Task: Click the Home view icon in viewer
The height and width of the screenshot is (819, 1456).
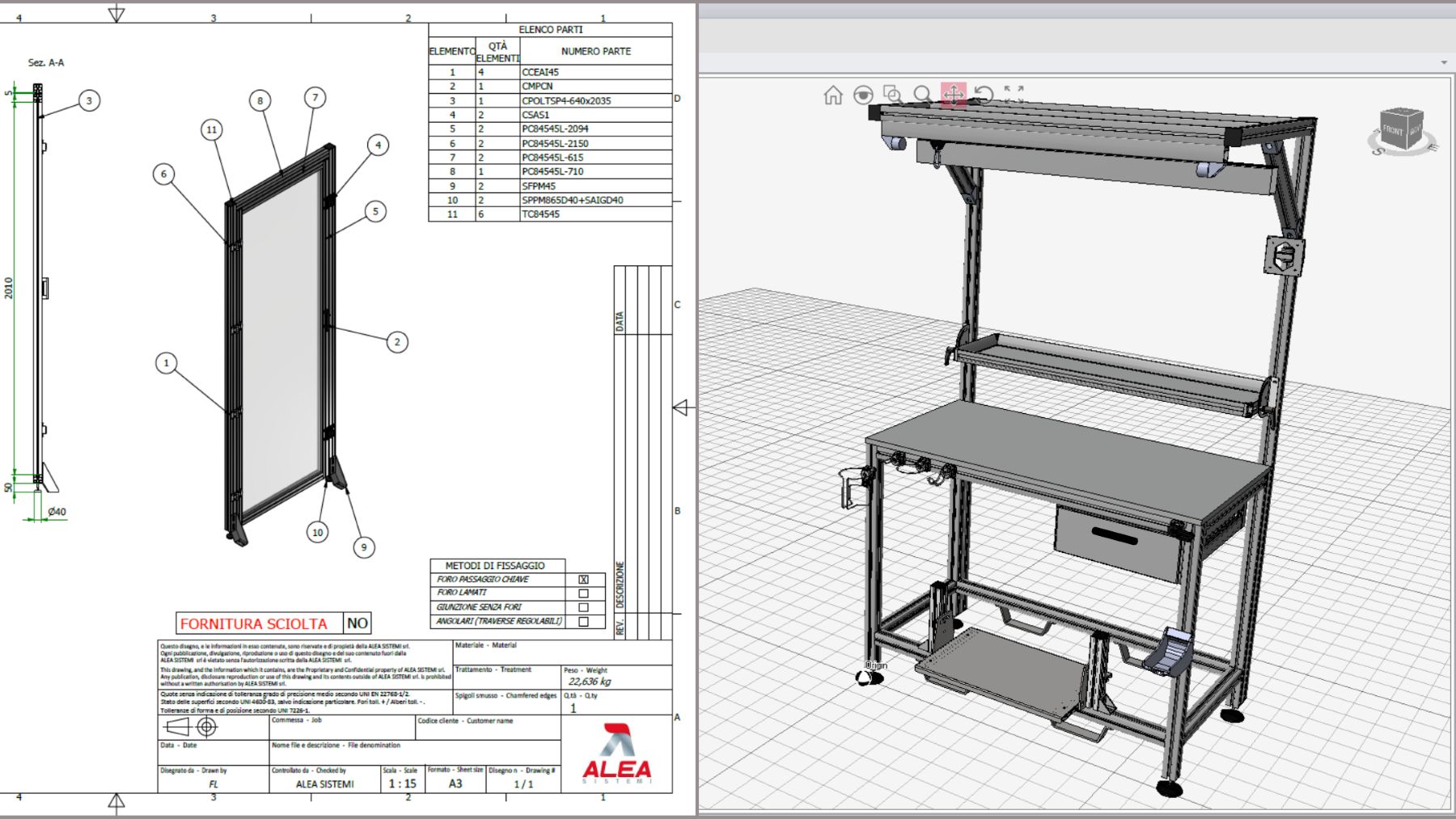Action: pyautogui.click(x=832, y=95)
